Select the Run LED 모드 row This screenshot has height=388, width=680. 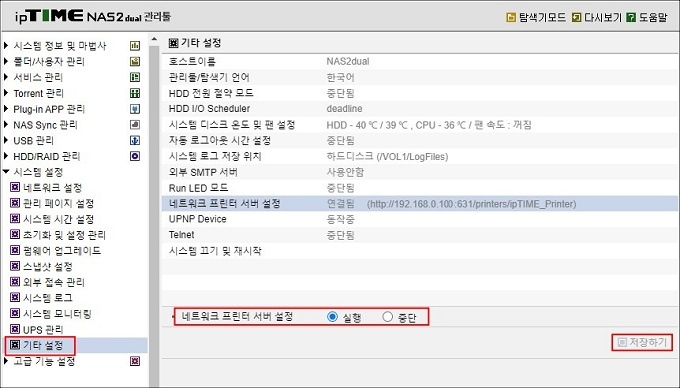(419, 188)
